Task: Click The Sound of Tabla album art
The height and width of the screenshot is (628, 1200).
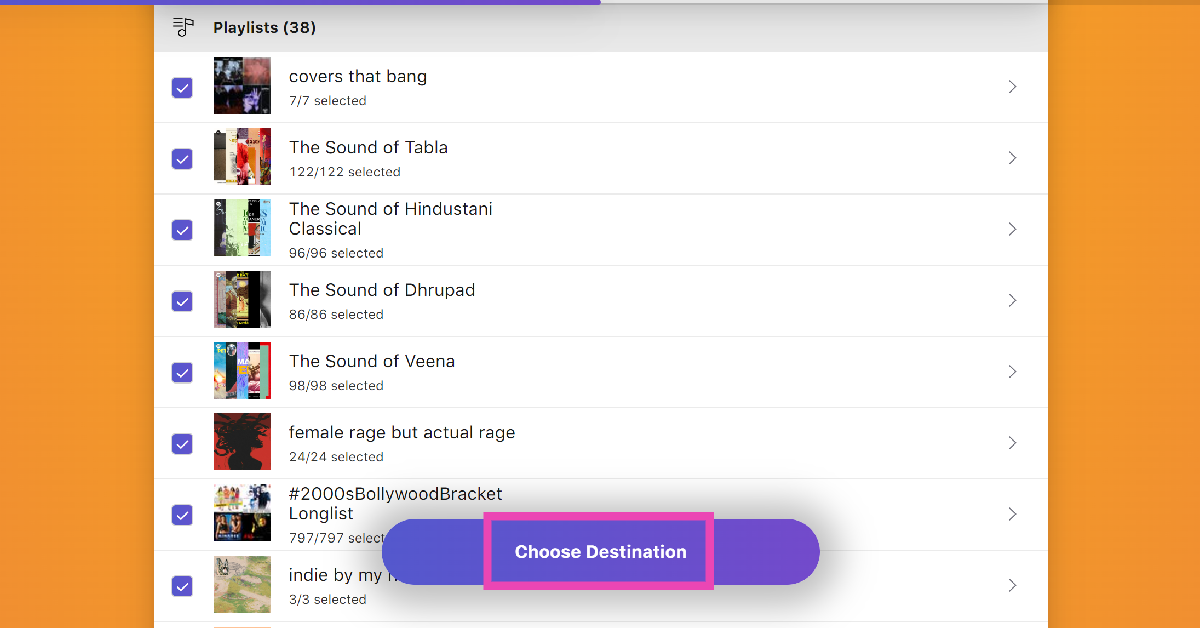Action: pos(242,157)
